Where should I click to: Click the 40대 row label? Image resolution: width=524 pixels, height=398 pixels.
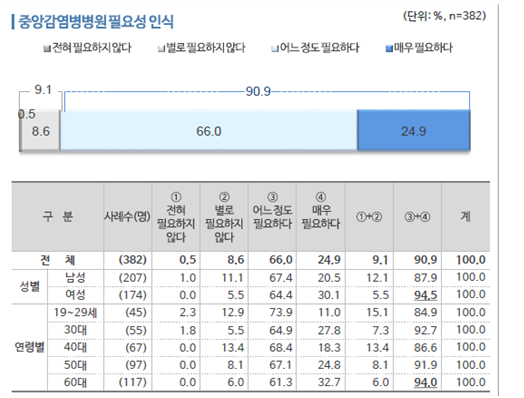[75, 347]
